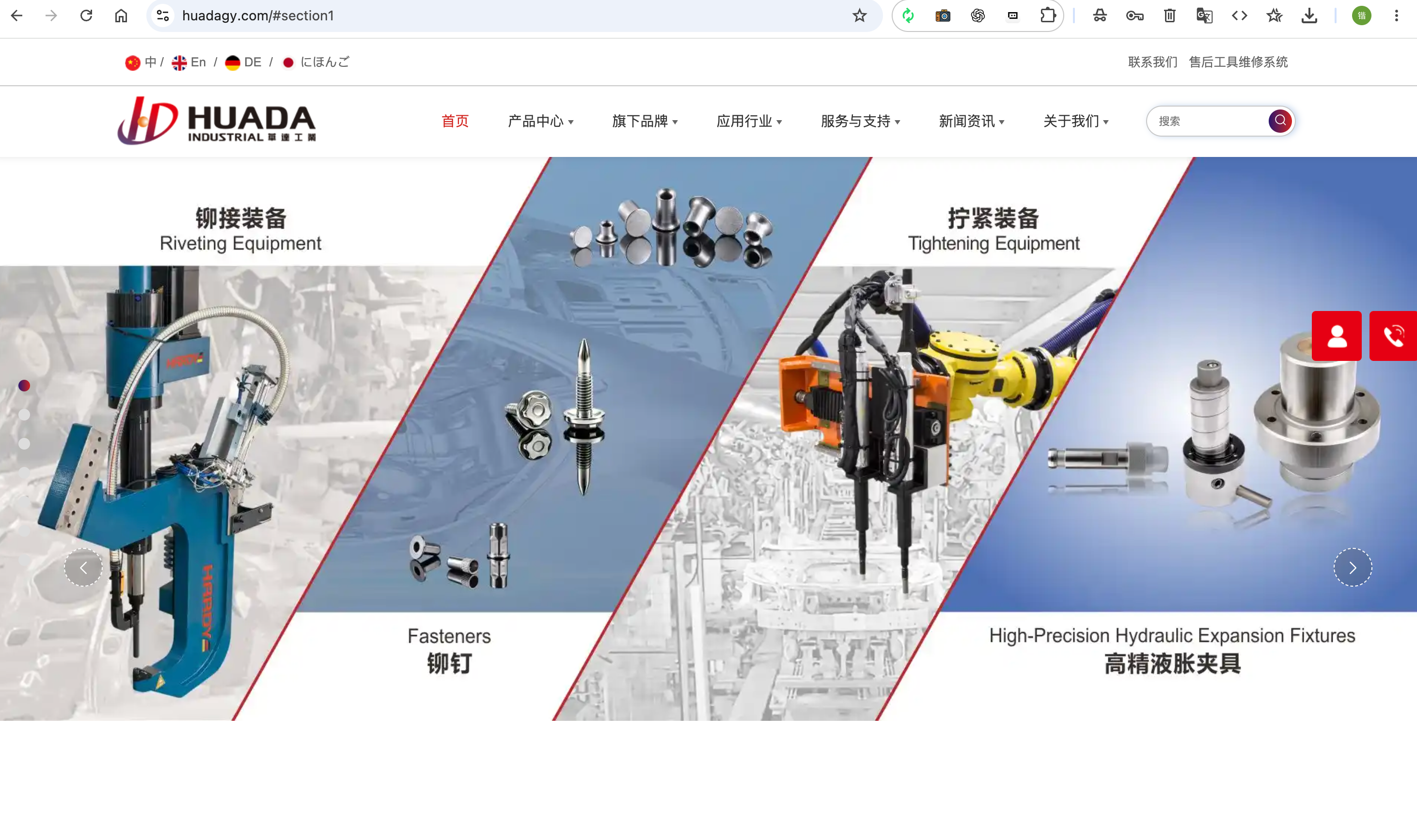
Task: Expand the 新闻资讯 dropdown menu
Action: tap(972, 121)
